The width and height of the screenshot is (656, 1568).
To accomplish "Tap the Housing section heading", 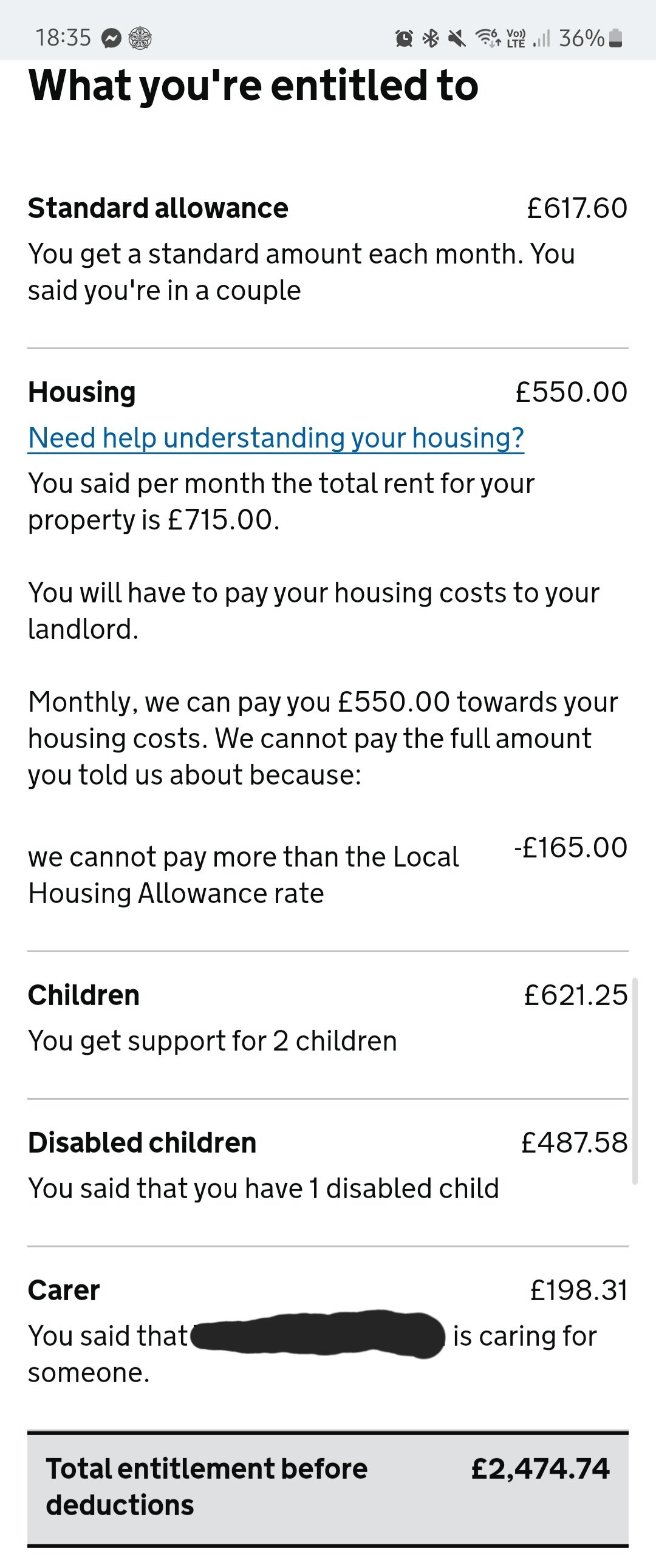I will [81, 392].
